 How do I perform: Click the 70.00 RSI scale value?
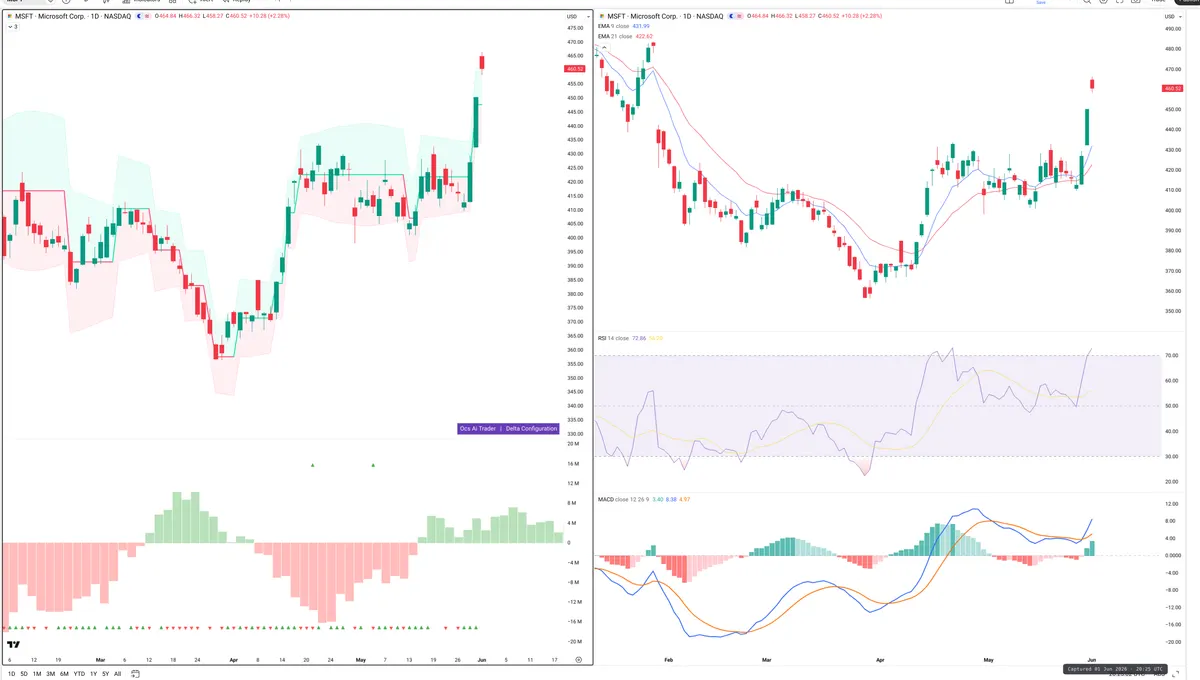(x=1173, y=356)
